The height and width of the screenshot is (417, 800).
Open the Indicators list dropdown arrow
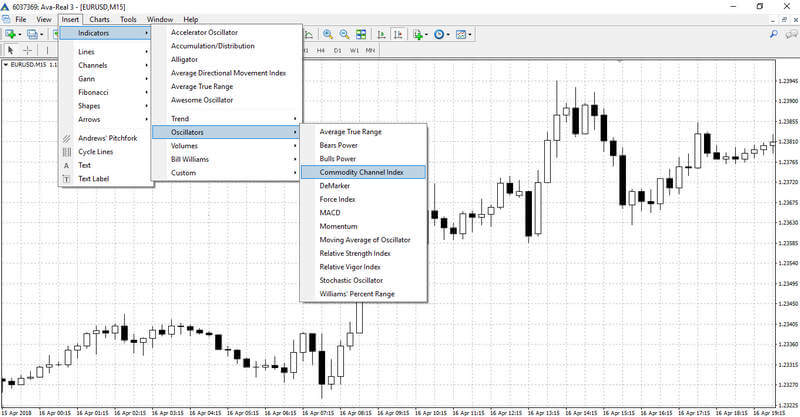tap(427, 35)
